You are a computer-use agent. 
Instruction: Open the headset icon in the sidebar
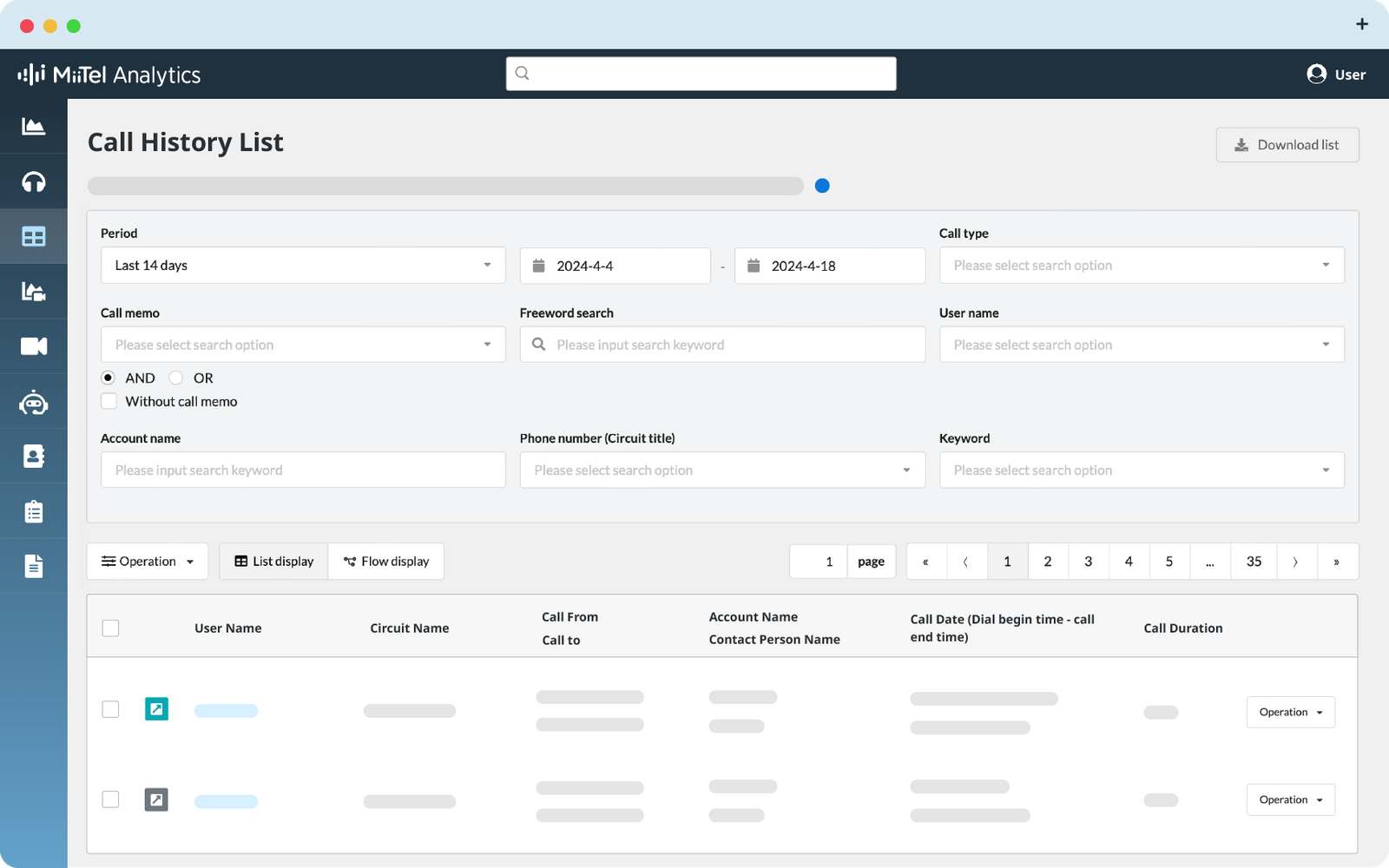33,181
